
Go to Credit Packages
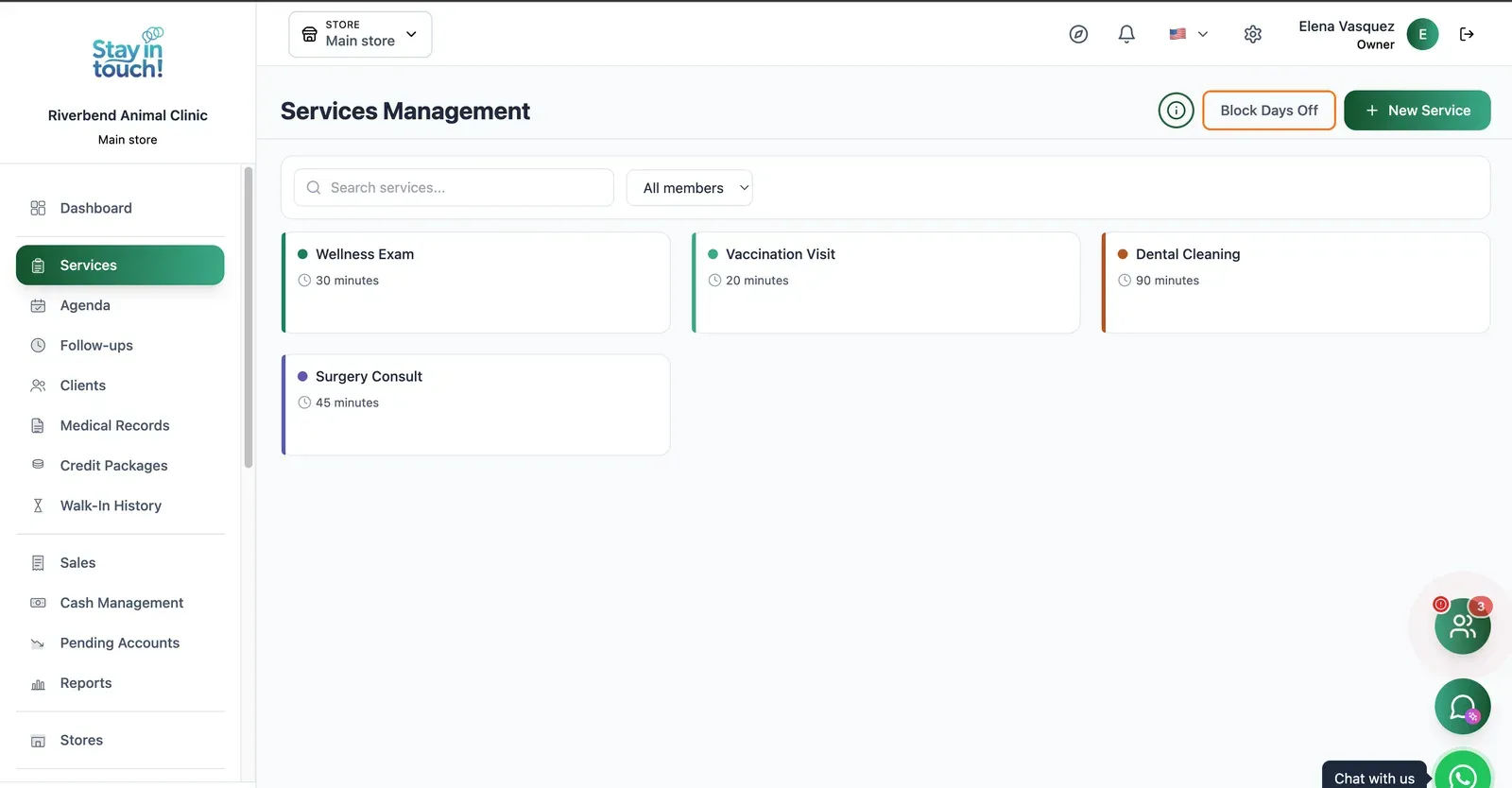tap(120, 466)
